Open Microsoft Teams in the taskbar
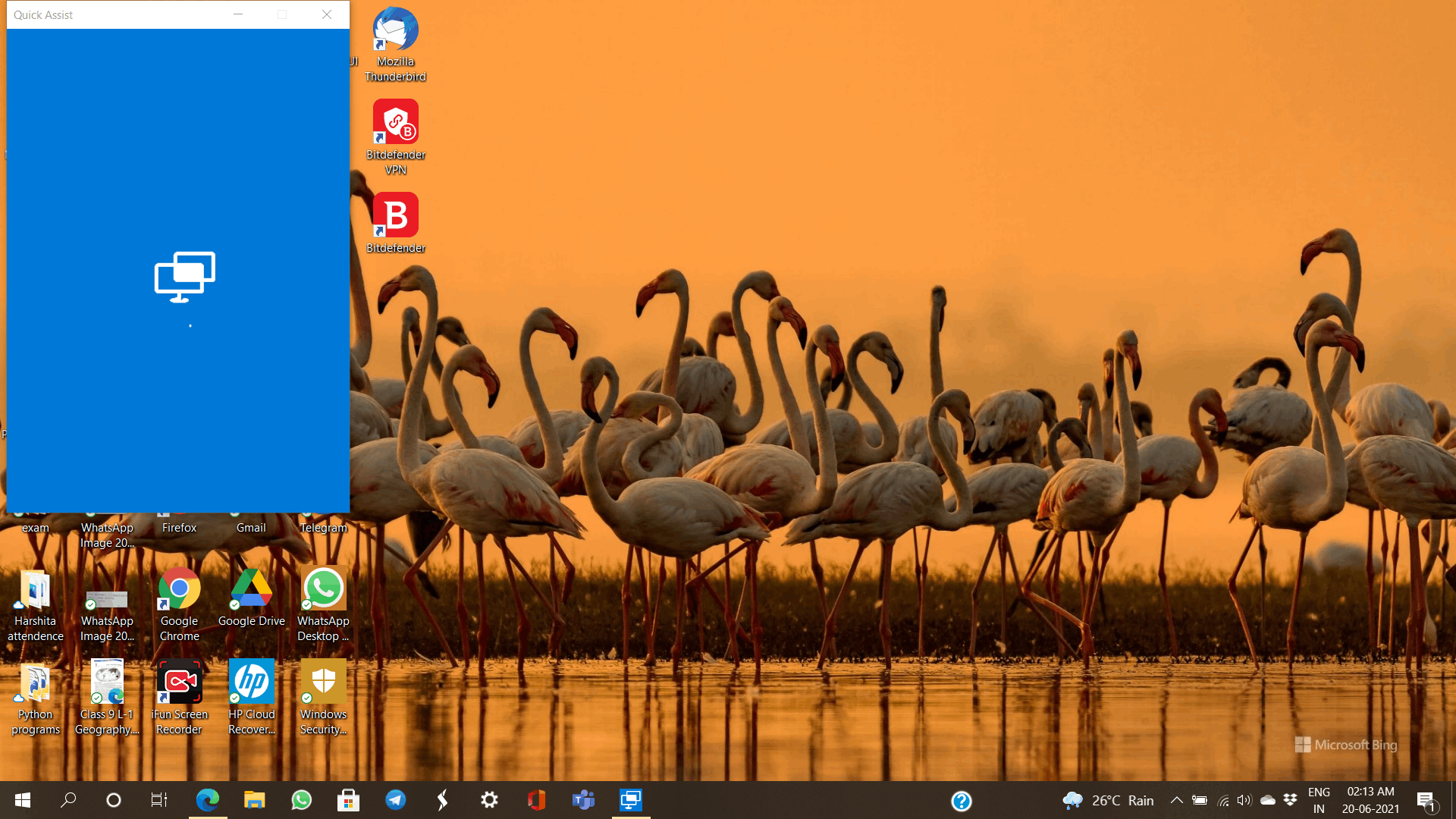Viewport: 1456px width, 819px height. click(x=583, y=800)
